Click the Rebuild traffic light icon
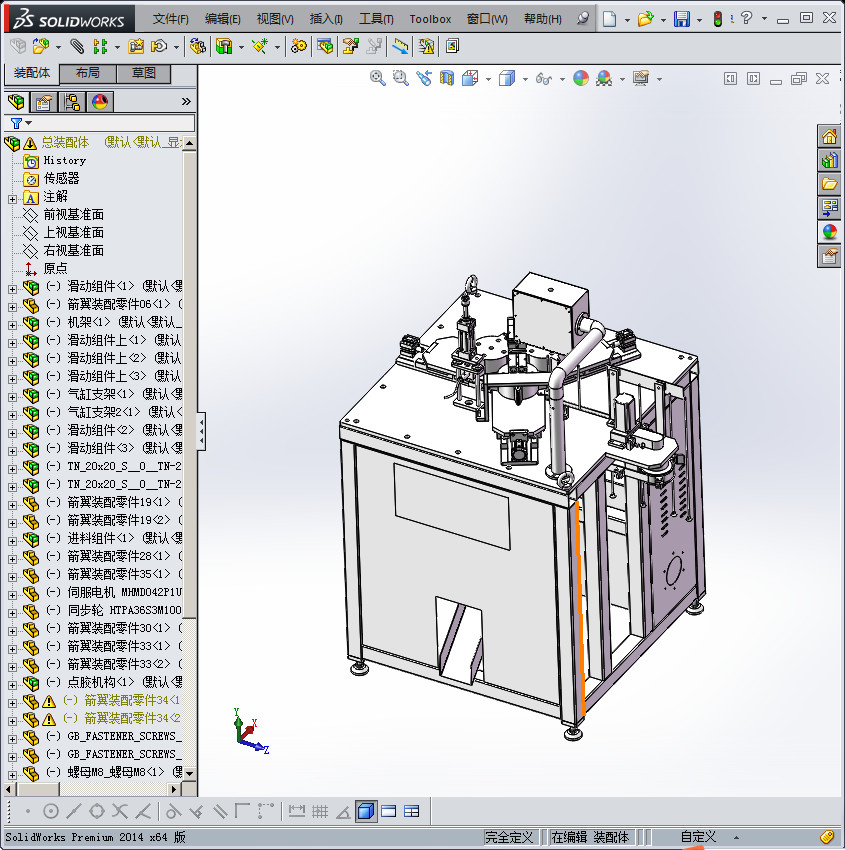The width and height of the screenshot is (845, 850). 717,19
